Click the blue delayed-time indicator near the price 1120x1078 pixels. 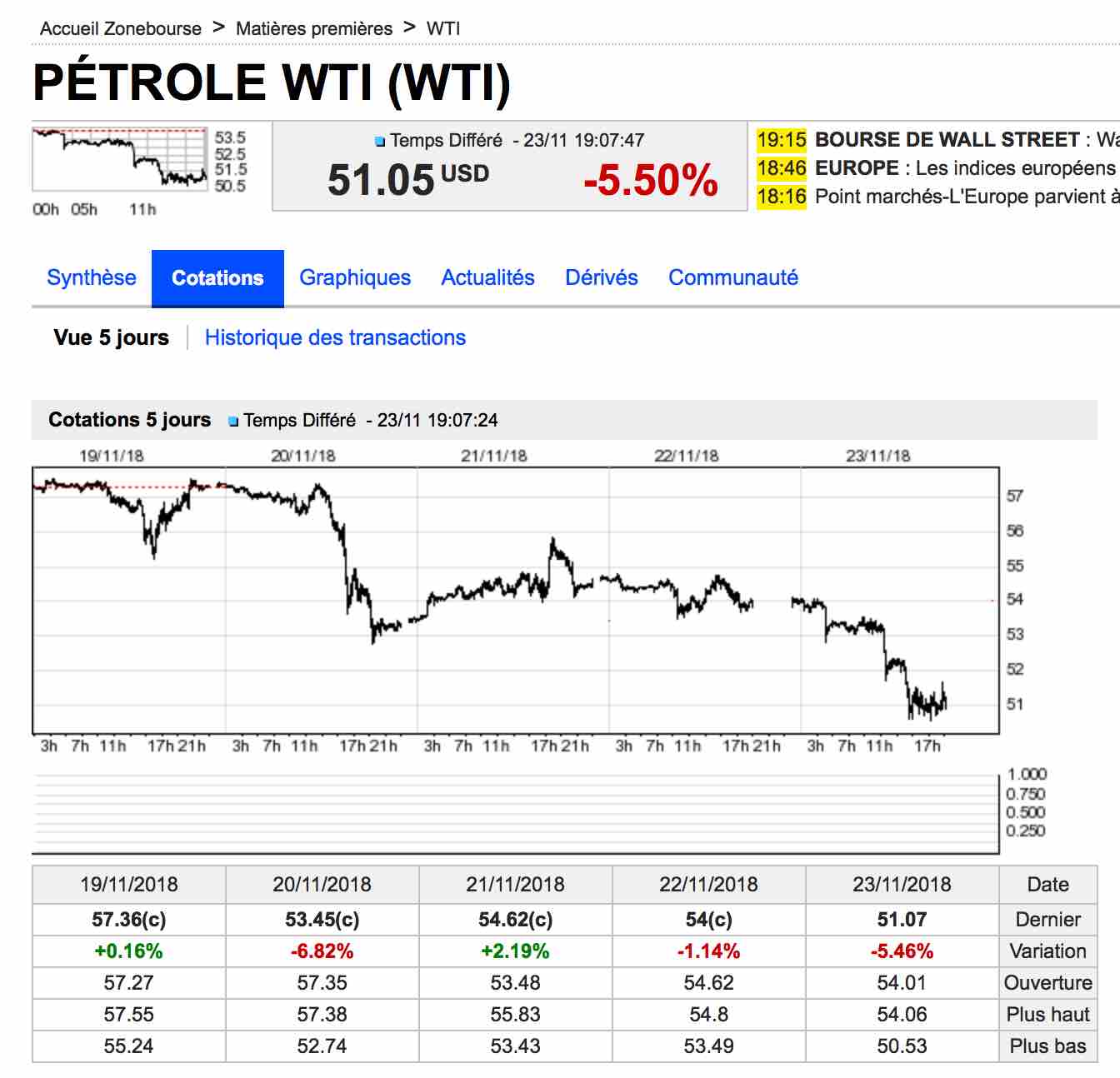point(380,142)
